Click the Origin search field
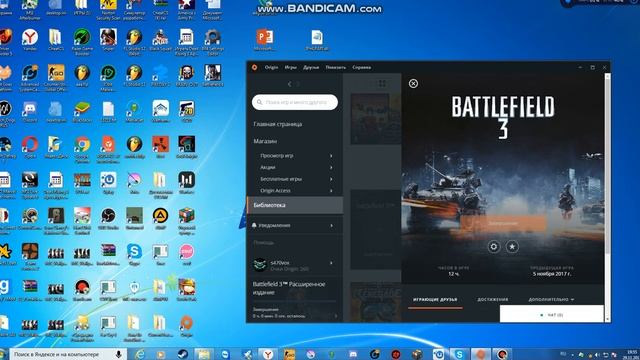 (x=295, y=102)
